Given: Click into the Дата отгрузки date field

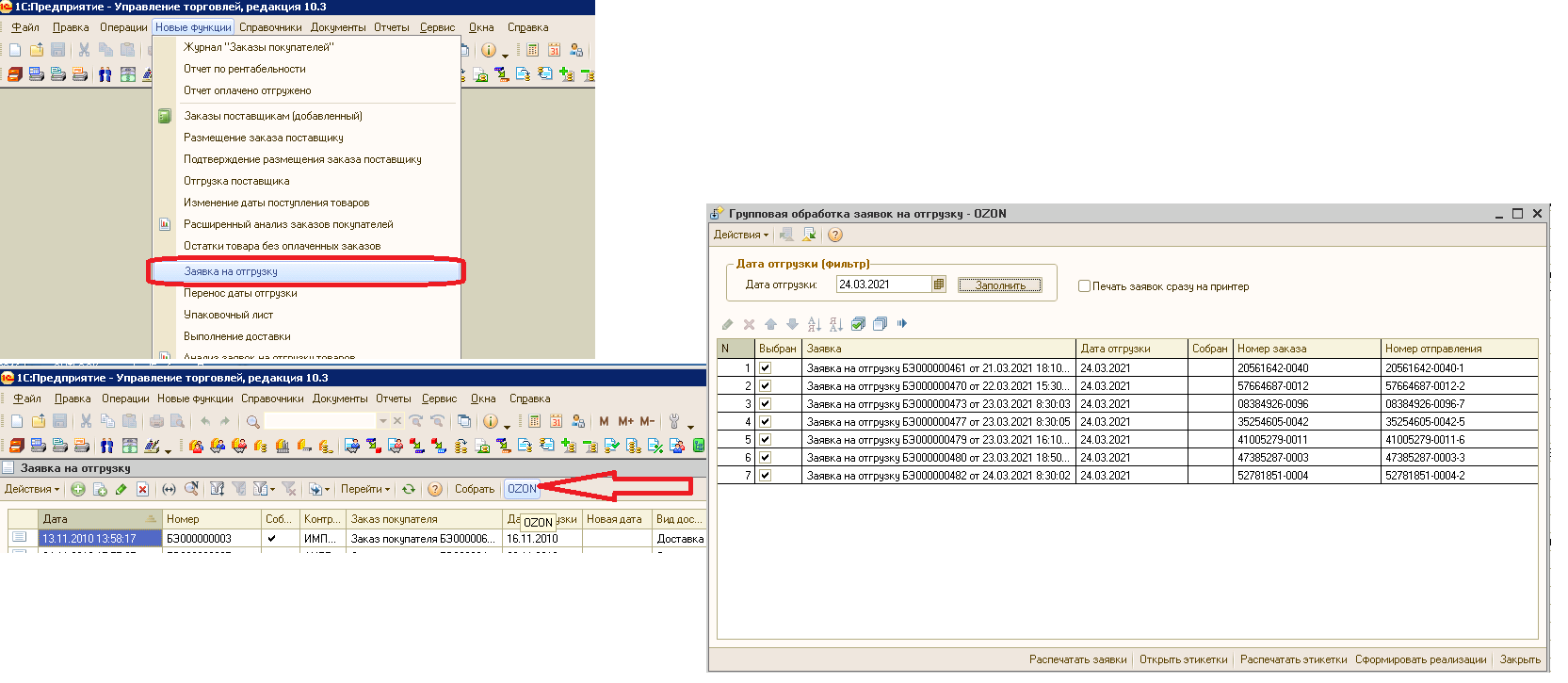Looking at the screenshot, I should coord(882,285).
